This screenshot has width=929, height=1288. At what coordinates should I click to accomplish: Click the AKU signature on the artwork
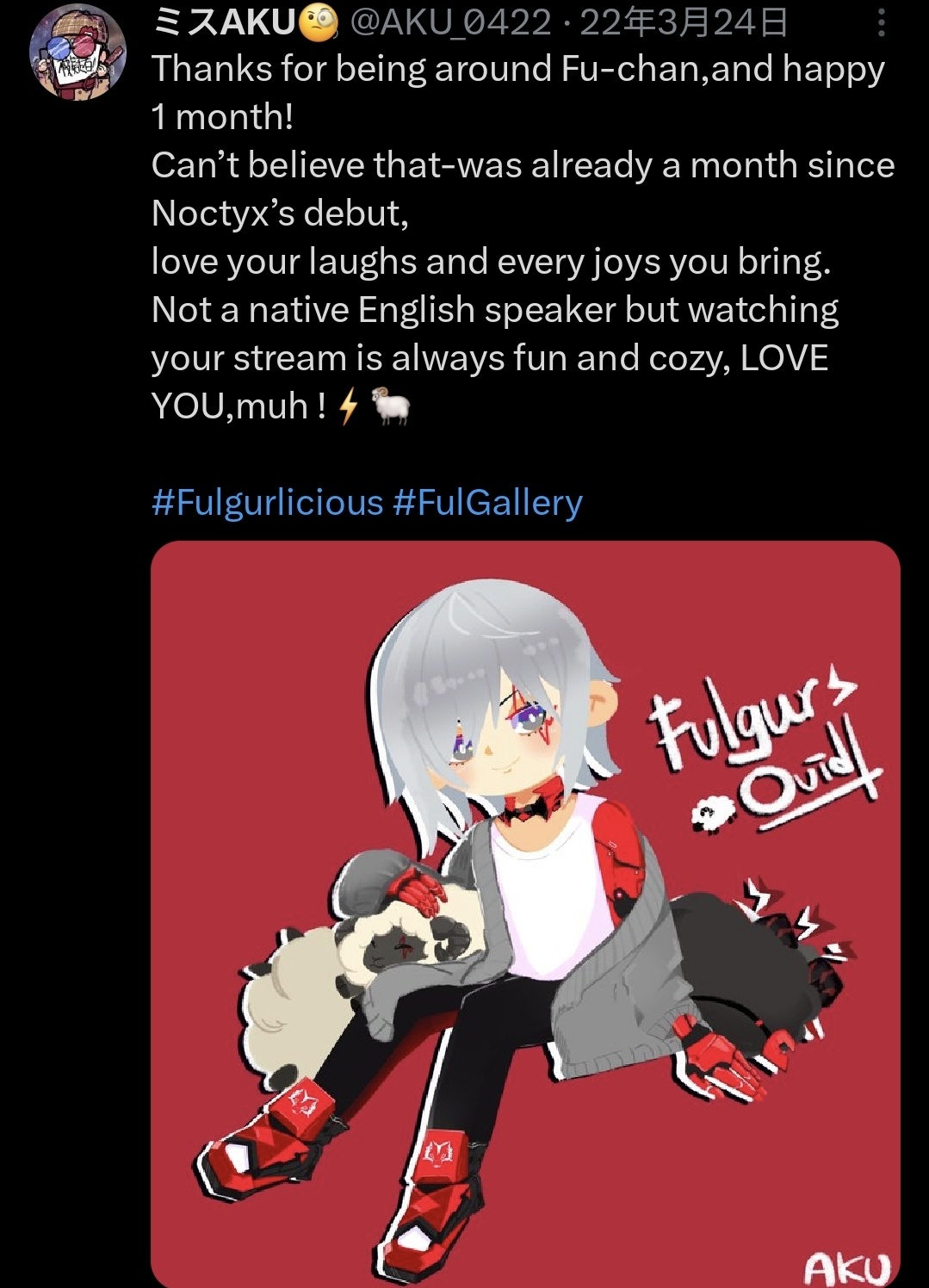846,1267
